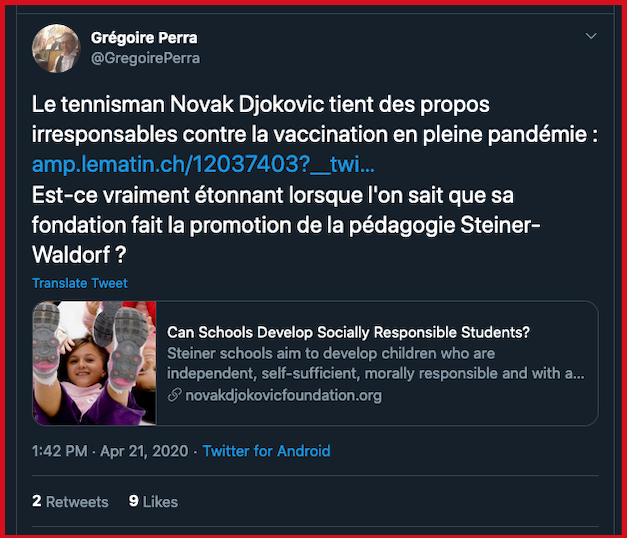627x538 pixels.
Task: Click the @GregoirePerra handle
Action: tap(146, 58)
